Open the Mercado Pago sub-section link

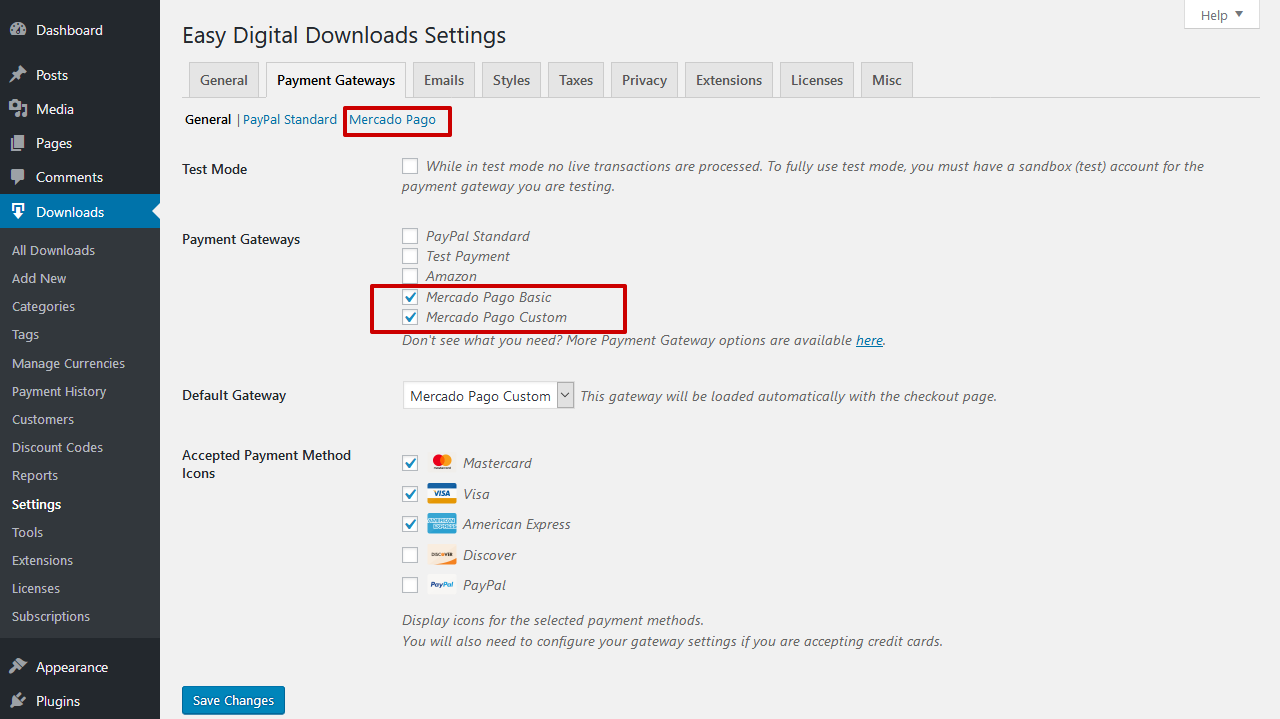(x=392, y=119)
